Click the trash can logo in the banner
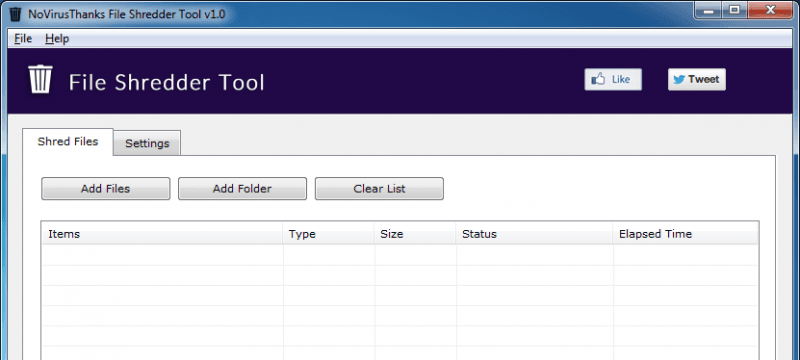Viewport: 800px width, 360px height. pos(40,80)
